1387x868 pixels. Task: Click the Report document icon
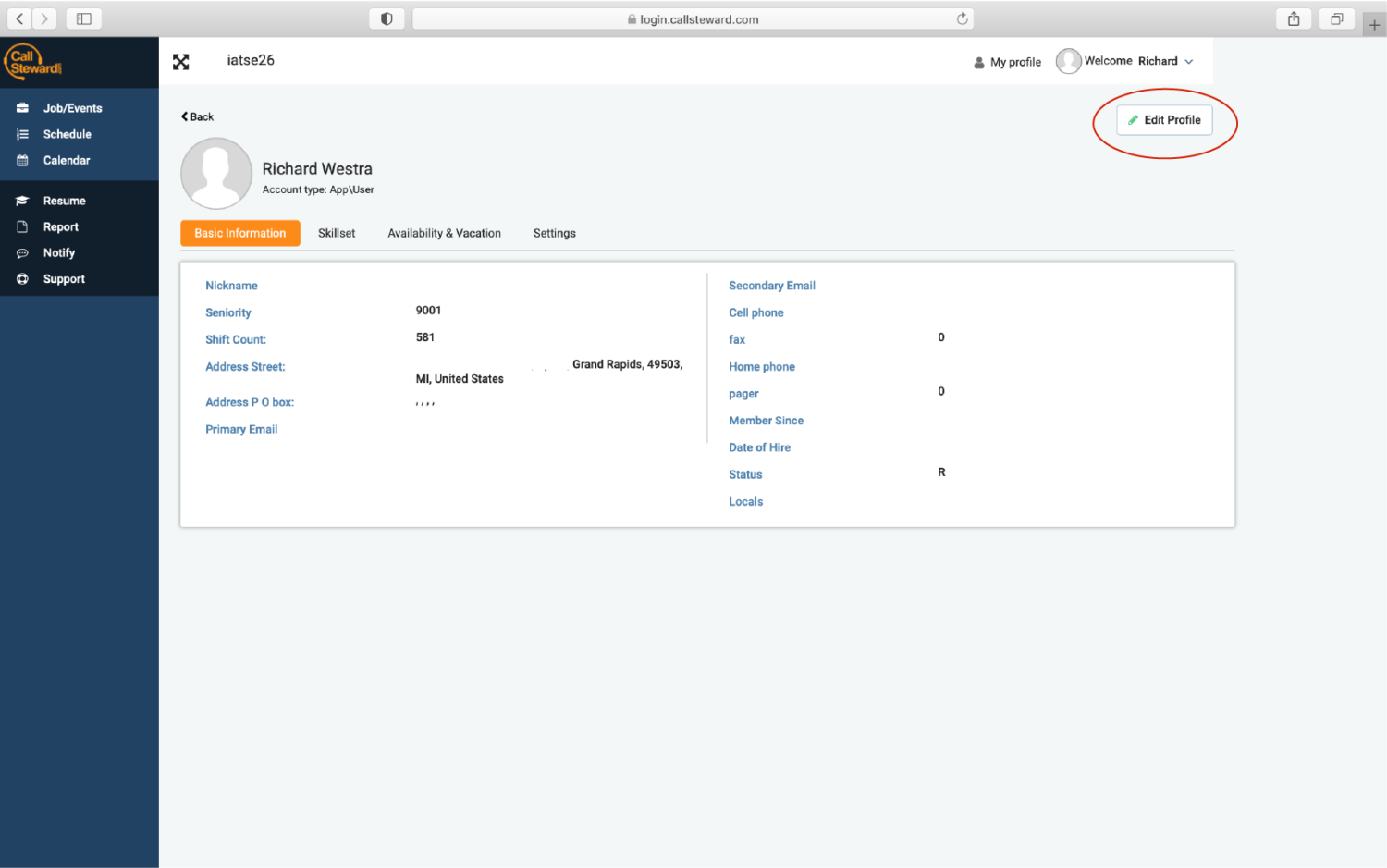[22, 226]
